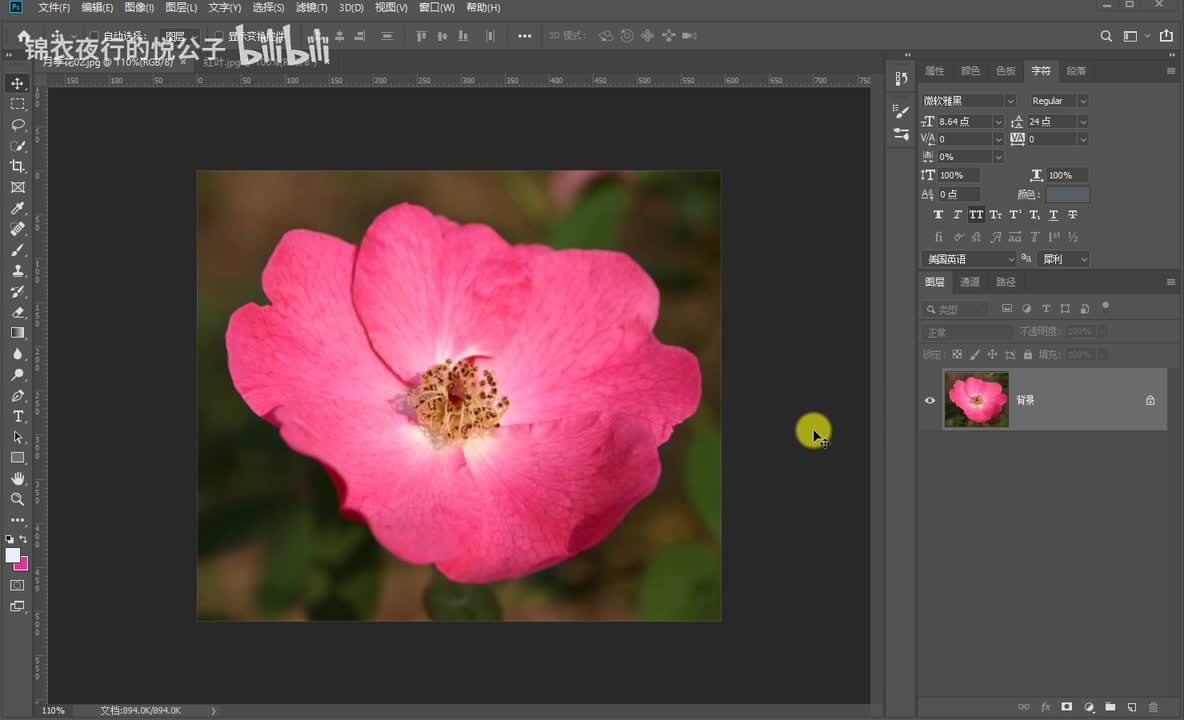Select the Crop tool
The height and width of the screenshot is (720, 1184).
click(17, 166)
